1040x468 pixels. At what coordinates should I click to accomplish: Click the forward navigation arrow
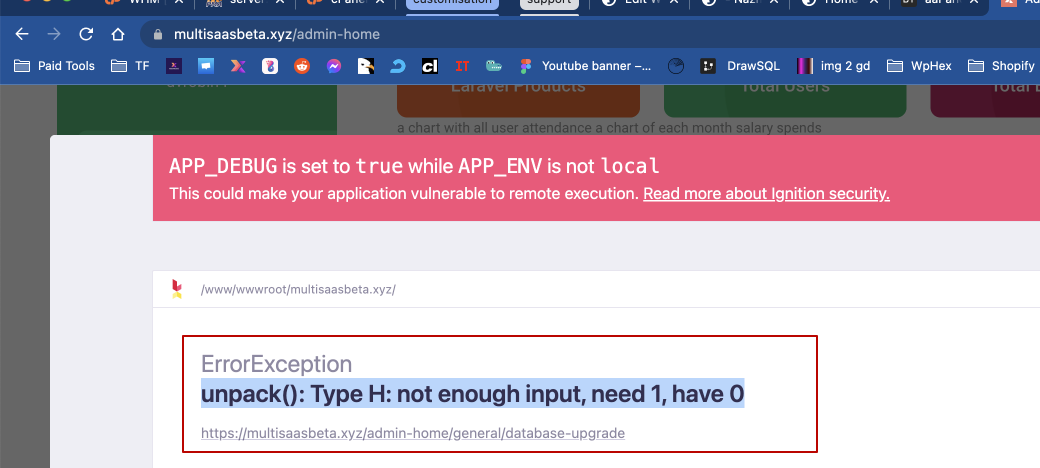pyautogui.click(x=54, y=34)
